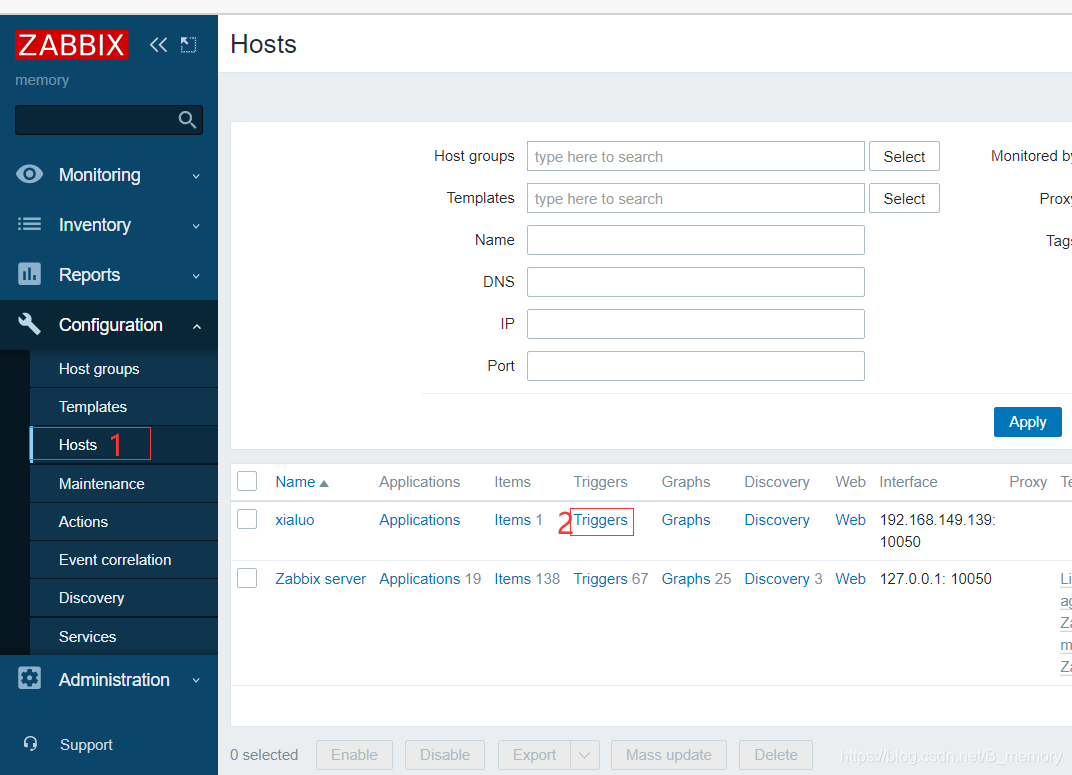Open Host groups in sidebar
Viewport: 1072px width, 775px height.
click(x=99, y=369)
